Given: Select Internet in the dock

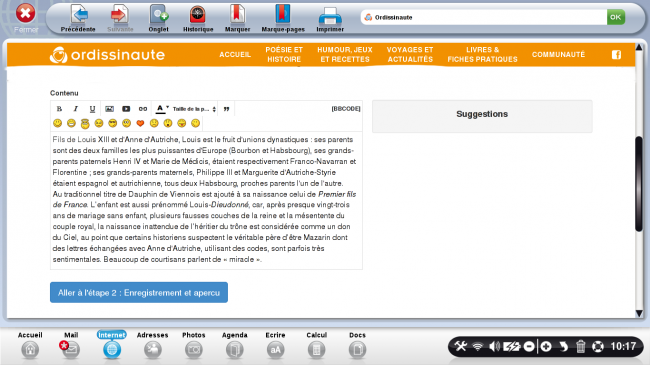Looking at the screenshot, I should pyautogui.click(x=112, y=345).
